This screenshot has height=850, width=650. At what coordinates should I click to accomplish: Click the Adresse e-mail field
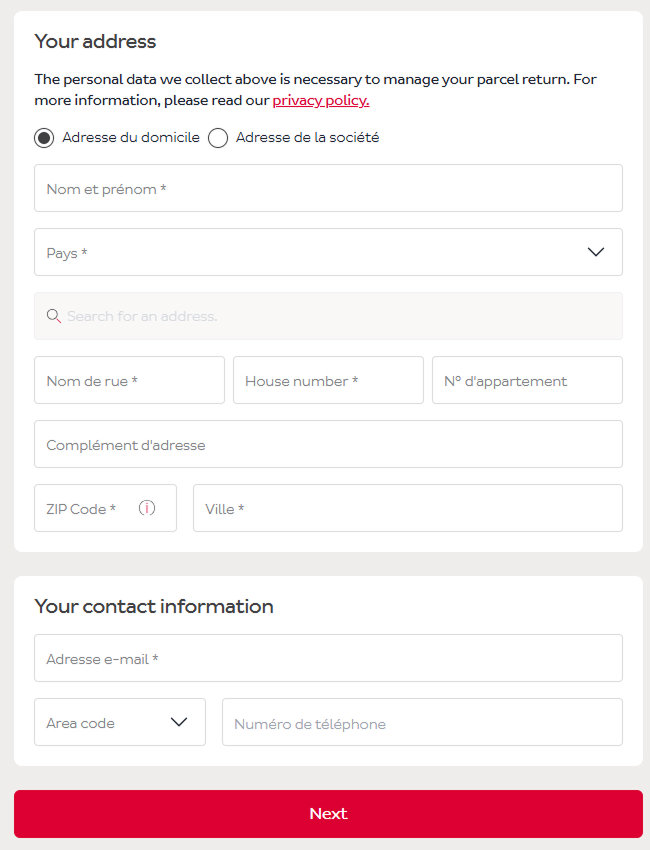tap(328, 658)
